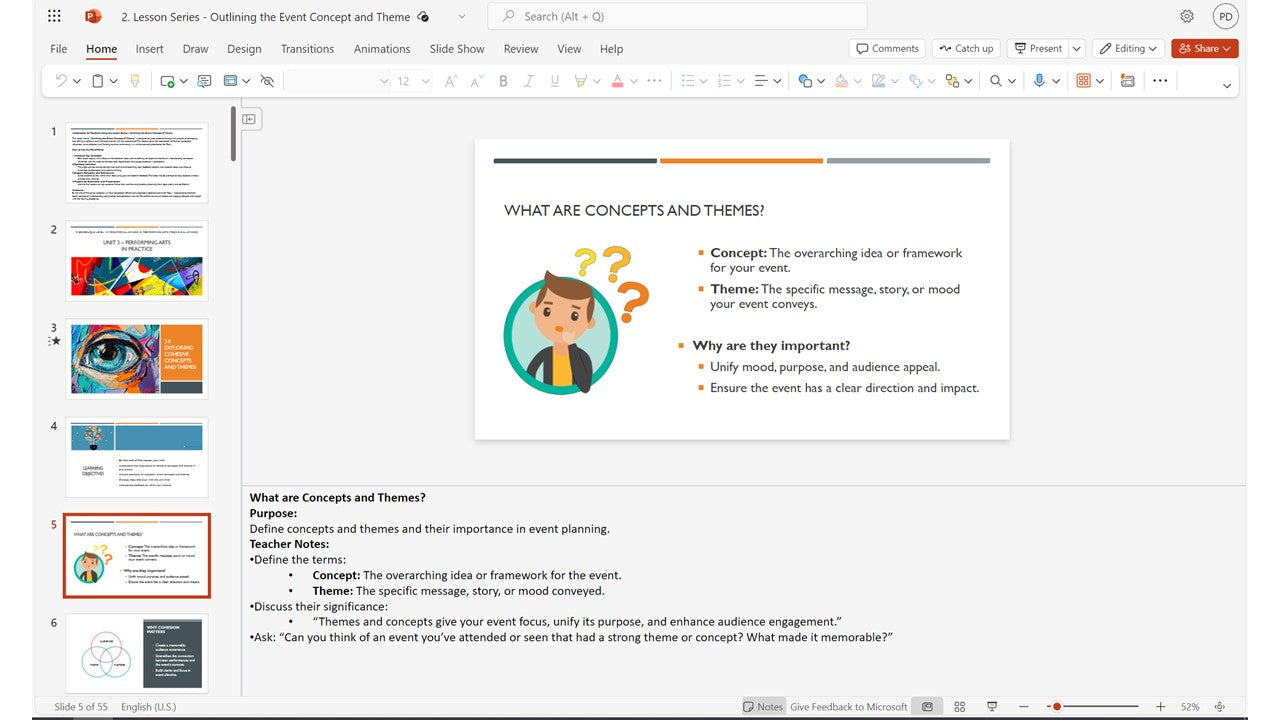The height and width of the screenshot is (720, 1280).
Task: Open the Slide Show tab
Action: (x=457, y=49)
